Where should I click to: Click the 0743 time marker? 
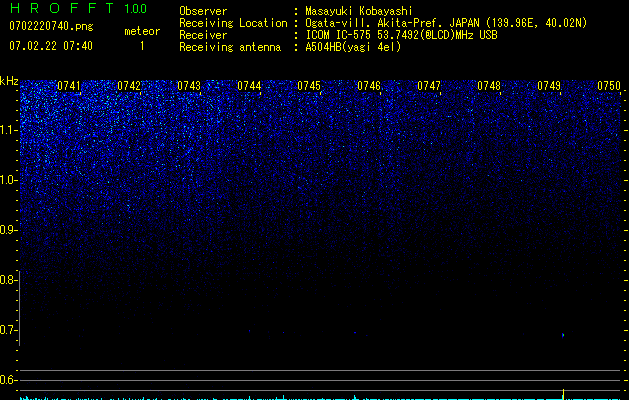(x=189, y=86)
